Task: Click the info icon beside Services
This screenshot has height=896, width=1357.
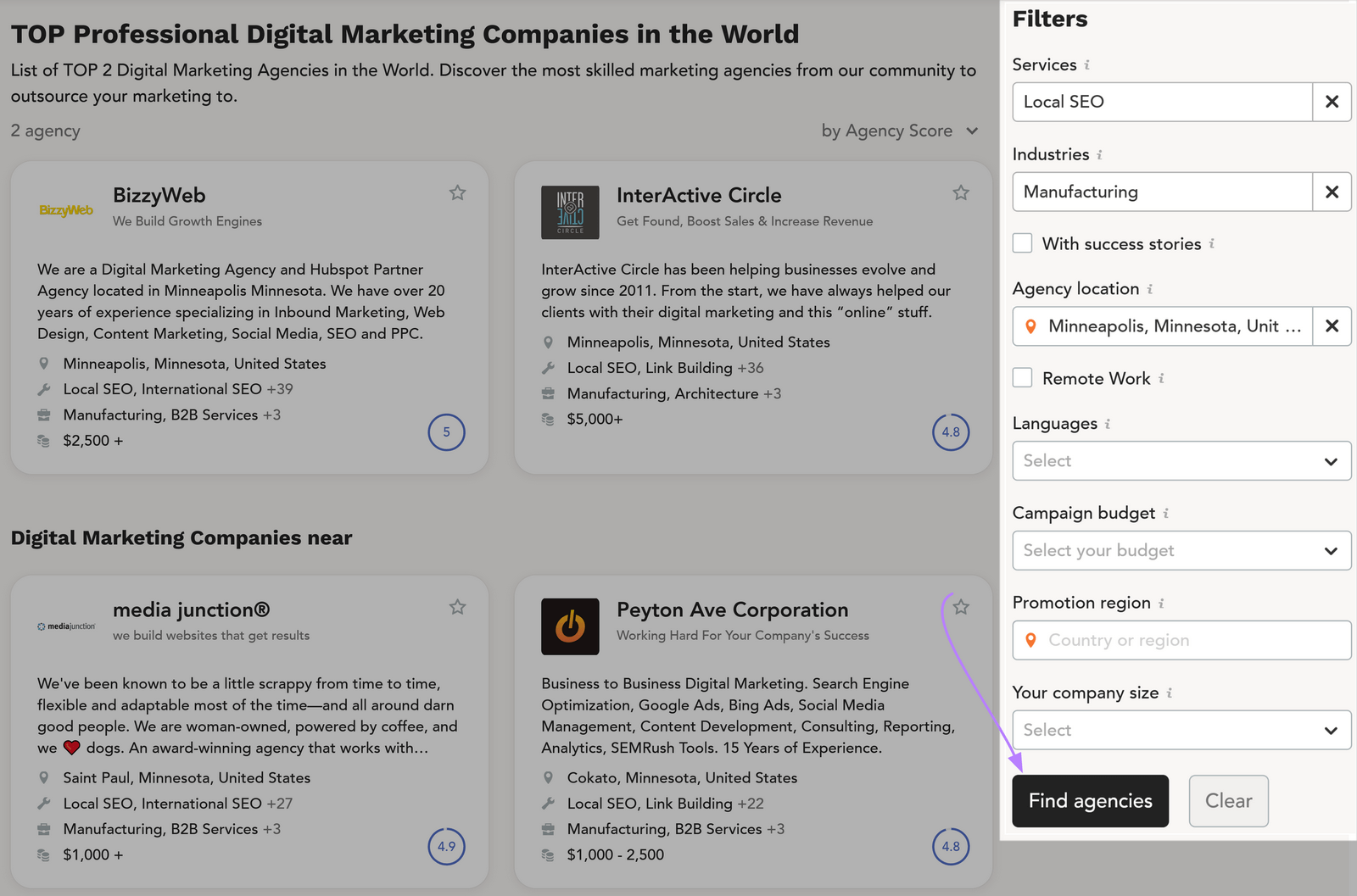Action: click(x=1088, y=65)
